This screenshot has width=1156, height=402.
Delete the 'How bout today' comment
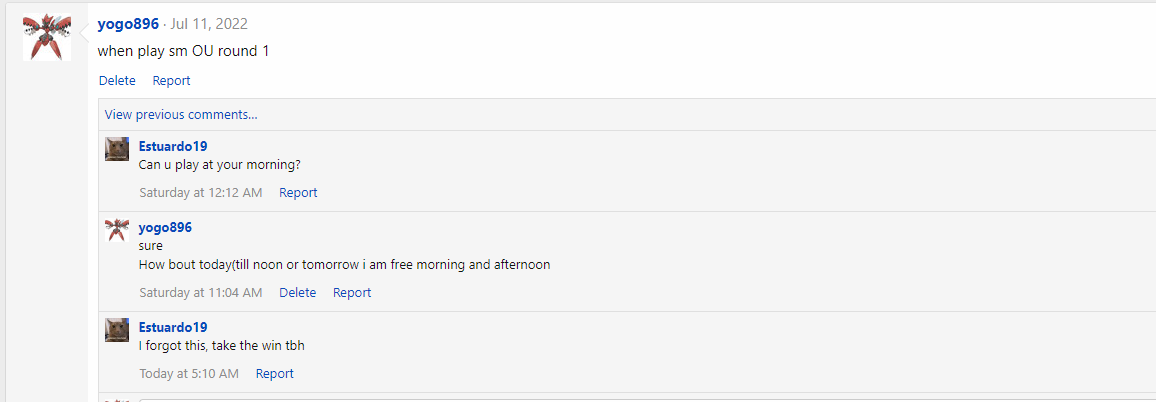click(x=297, y=293)
